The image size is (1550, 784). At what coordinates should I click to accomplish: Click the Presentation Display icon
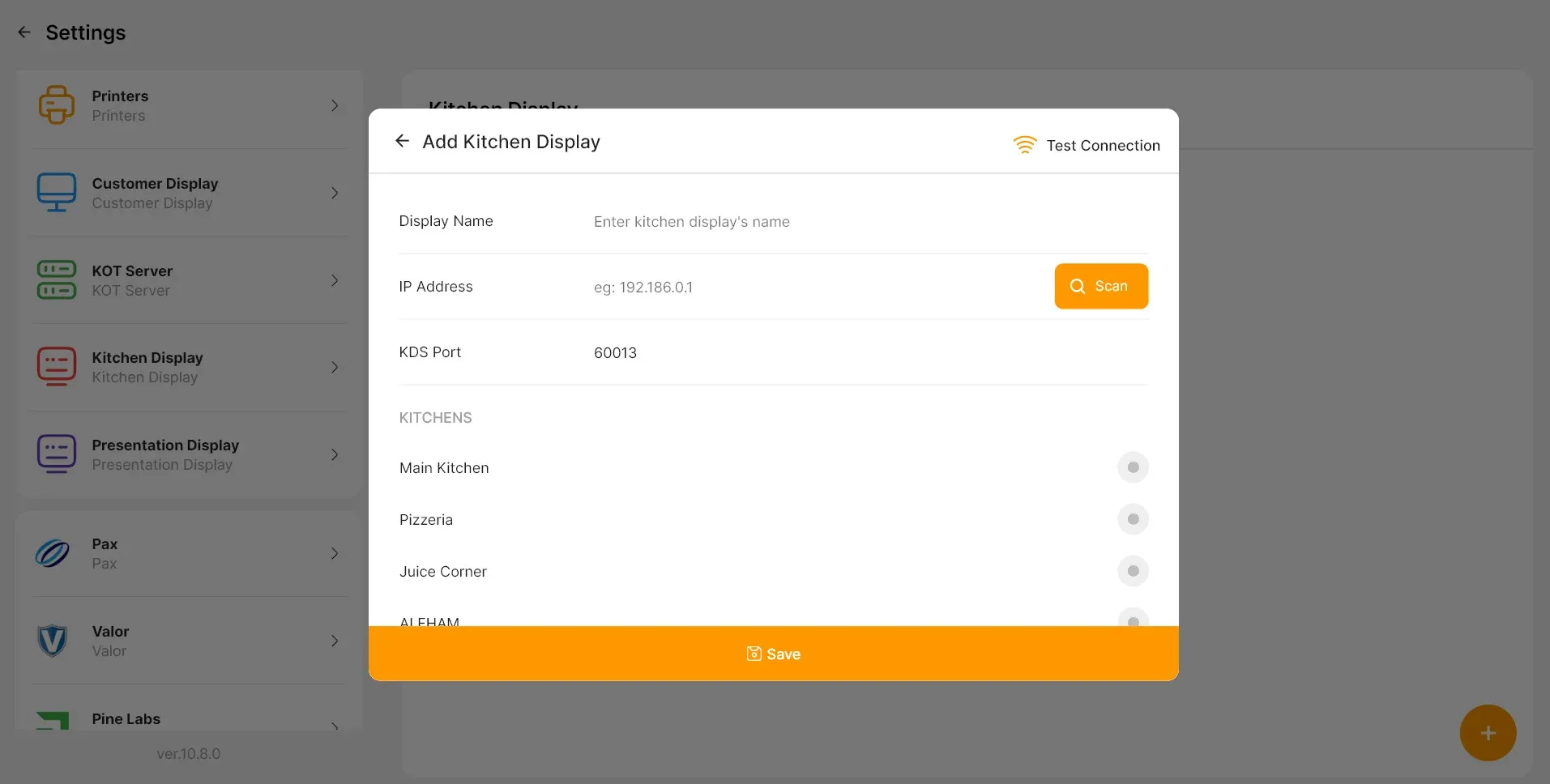tap(56, 454)
